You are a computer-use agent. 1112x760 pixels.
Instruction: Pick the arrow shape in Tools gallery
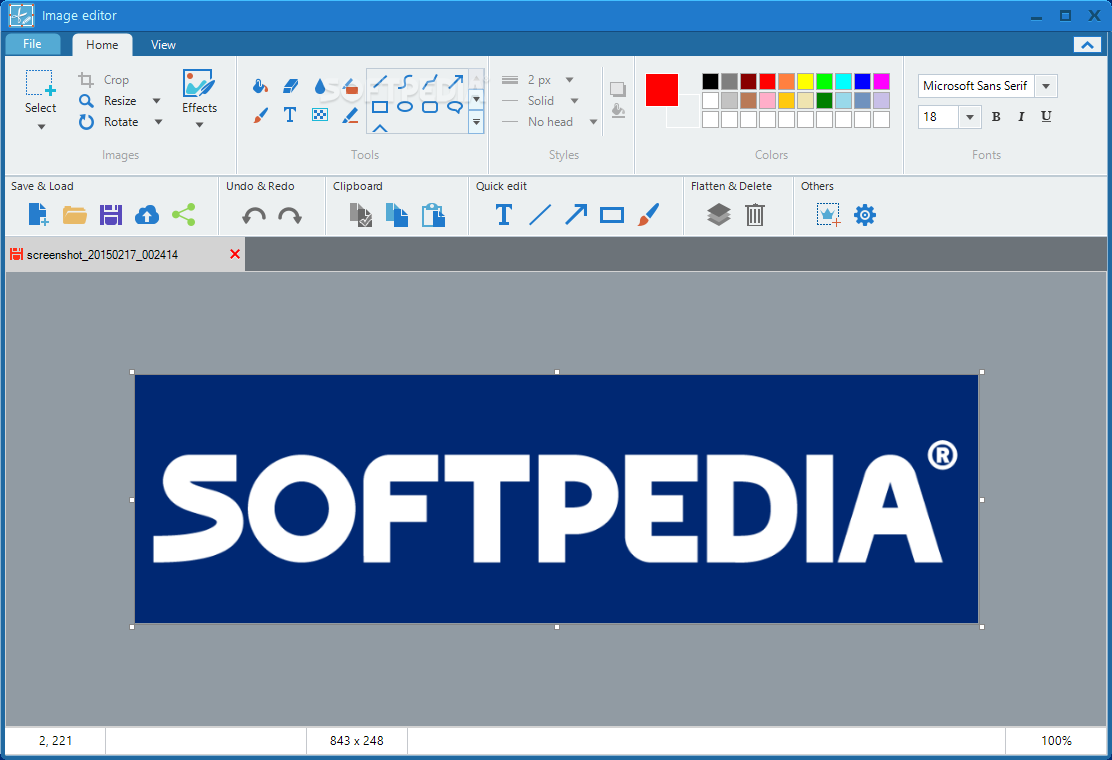click(x=455, y=82)
